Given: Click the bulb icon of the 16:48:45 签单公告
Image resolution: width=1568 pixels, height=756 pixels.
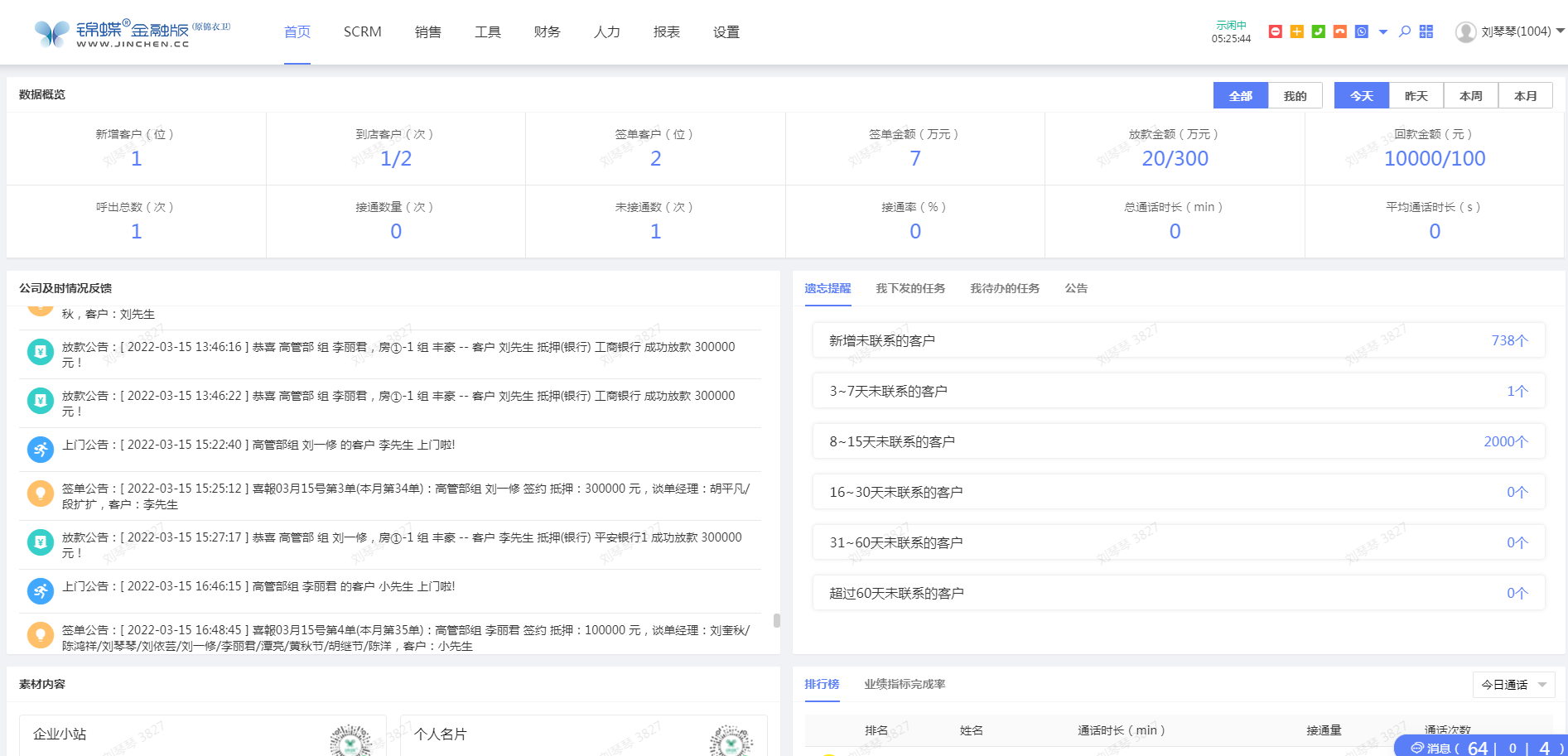Looking at the screenshot, I should click(40, 635).
